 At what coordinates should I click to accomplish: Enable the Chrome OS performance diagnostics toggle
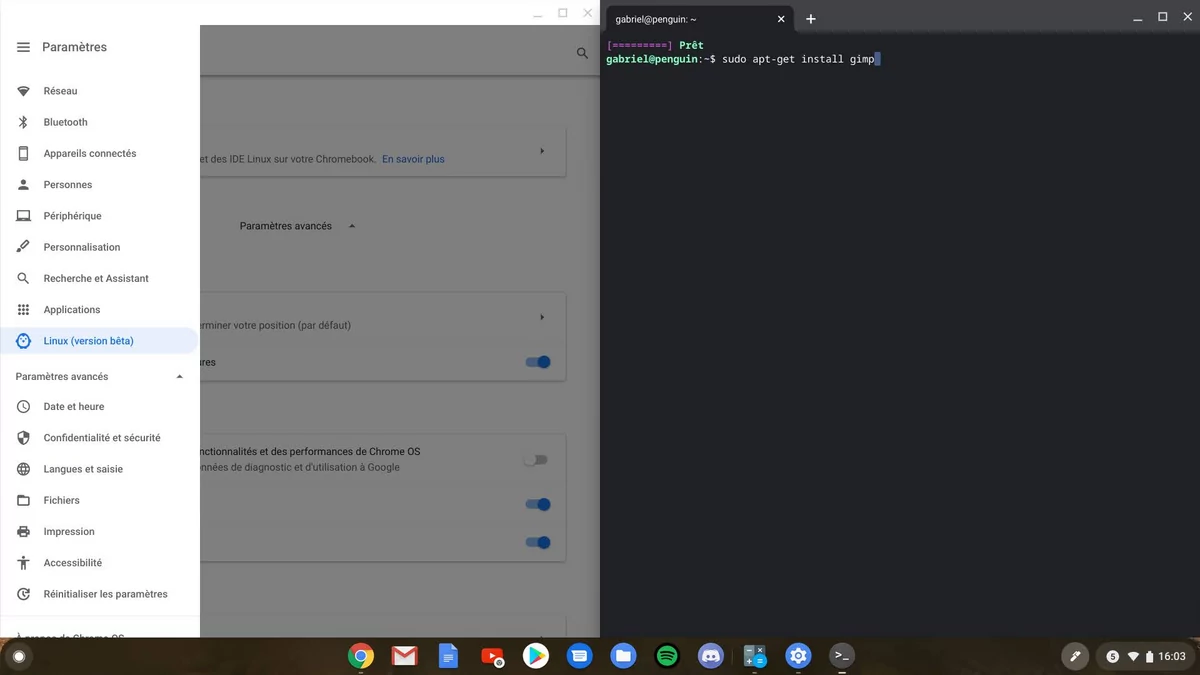point(536,460)
